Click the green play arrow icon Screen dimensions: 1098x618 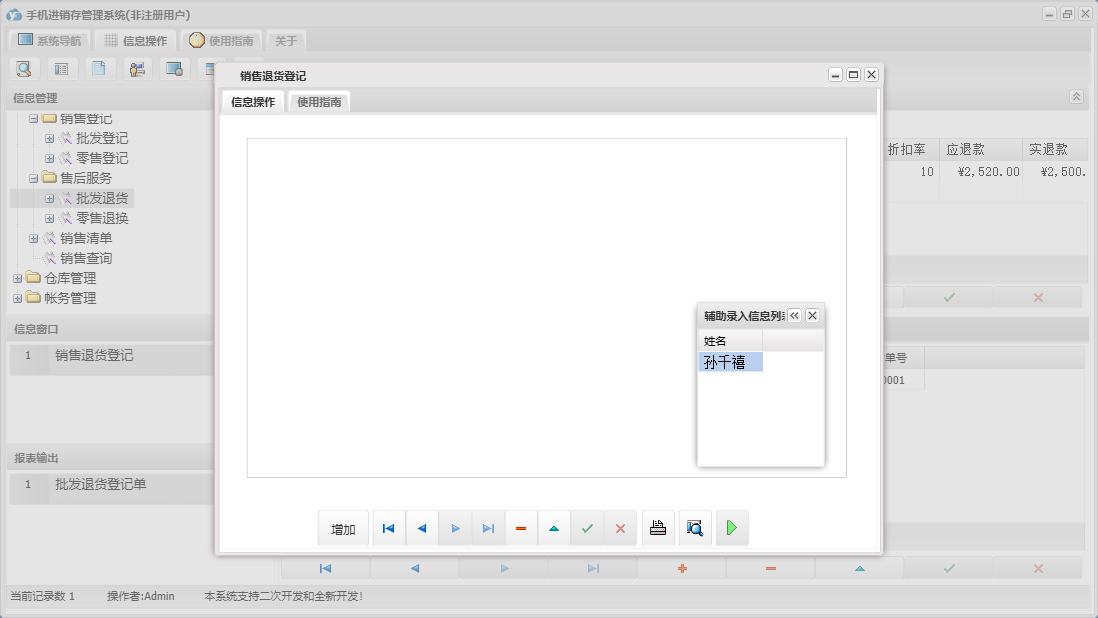coord(732,528)
